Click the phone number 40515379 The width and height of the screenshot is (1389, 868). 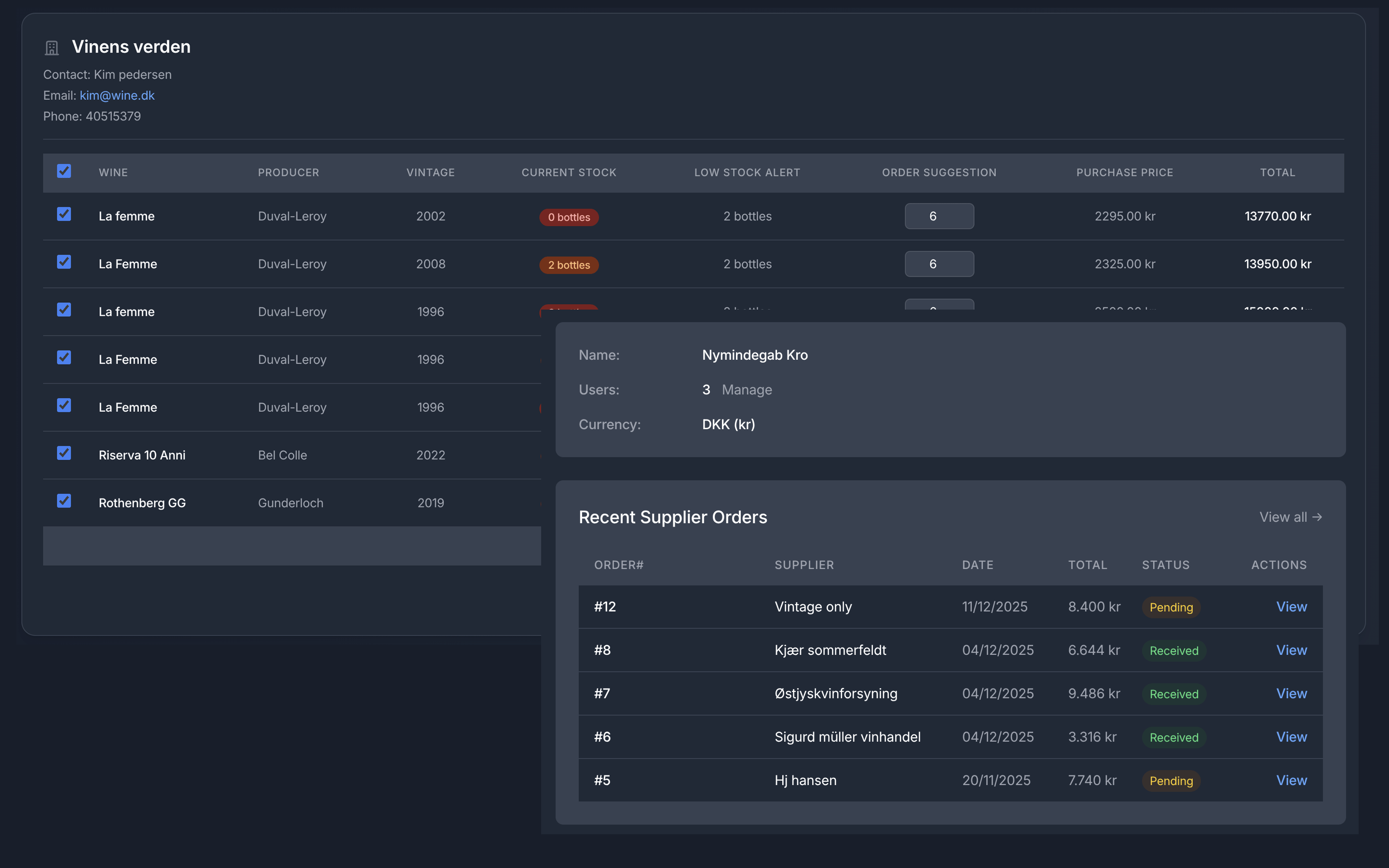[x=113, y=117]
